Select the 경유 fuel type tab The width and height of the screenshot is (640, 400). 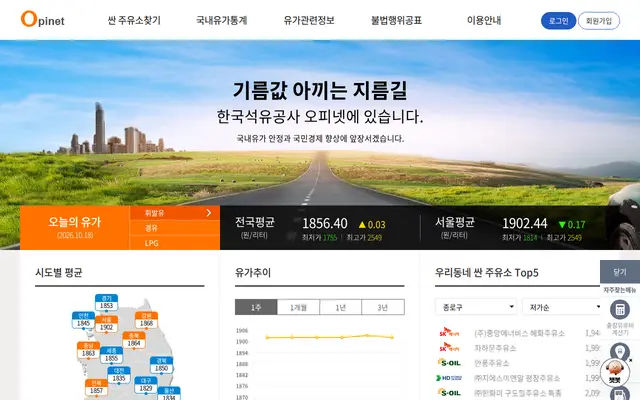click(x=175, y=228)
